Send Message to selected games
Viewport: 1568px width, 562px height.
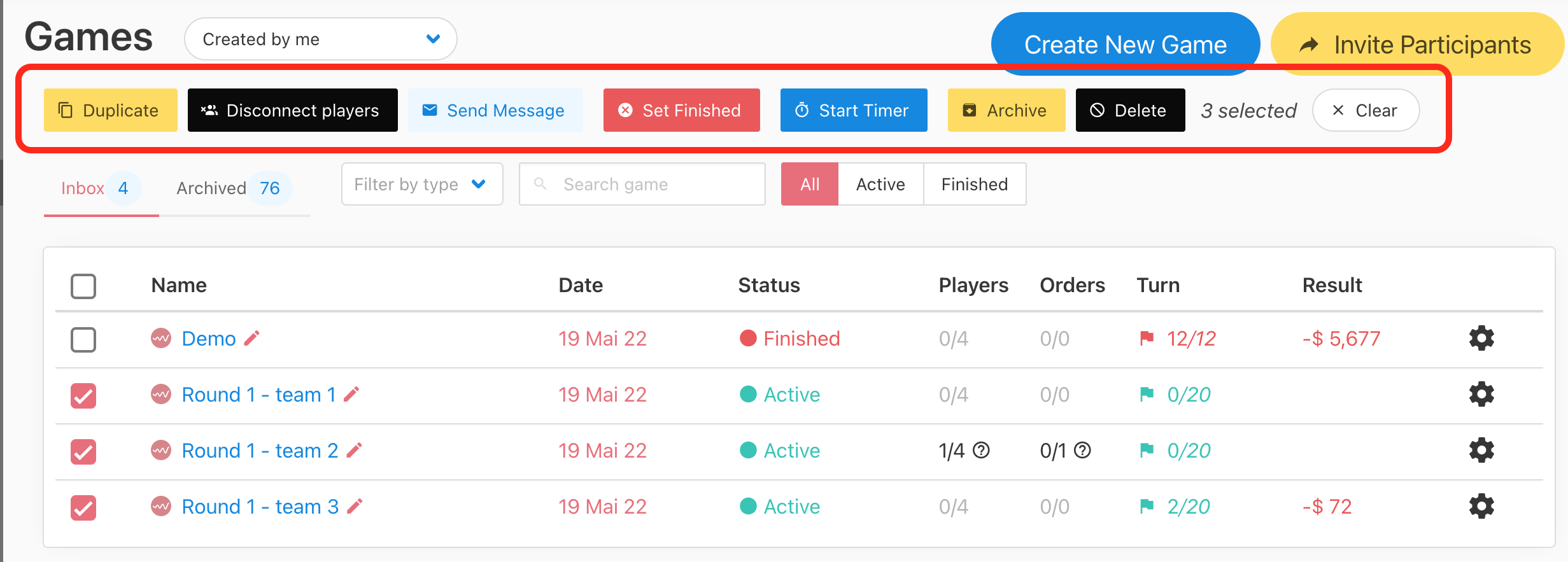495,110
